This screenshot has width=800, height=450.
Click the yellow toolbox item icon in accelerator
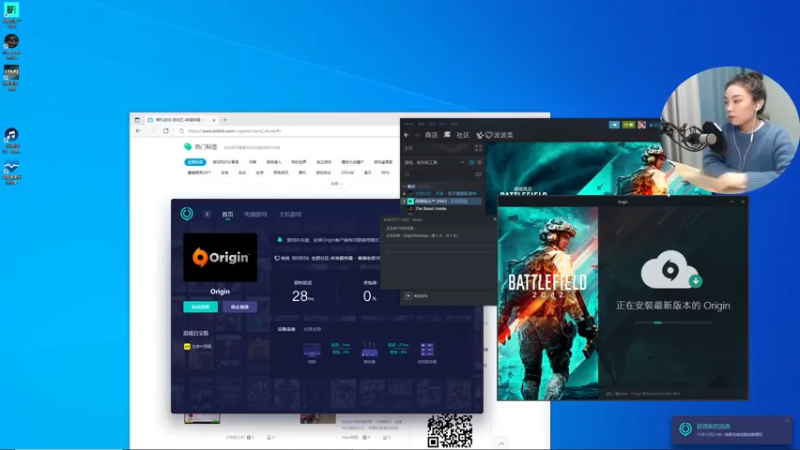pyautogui.click(x=187, y=346)
